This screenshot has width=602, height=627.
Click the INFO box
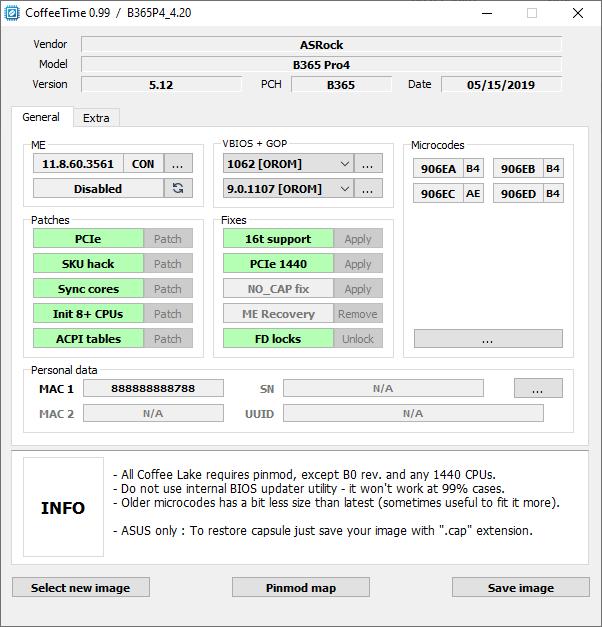pos(64,507)
